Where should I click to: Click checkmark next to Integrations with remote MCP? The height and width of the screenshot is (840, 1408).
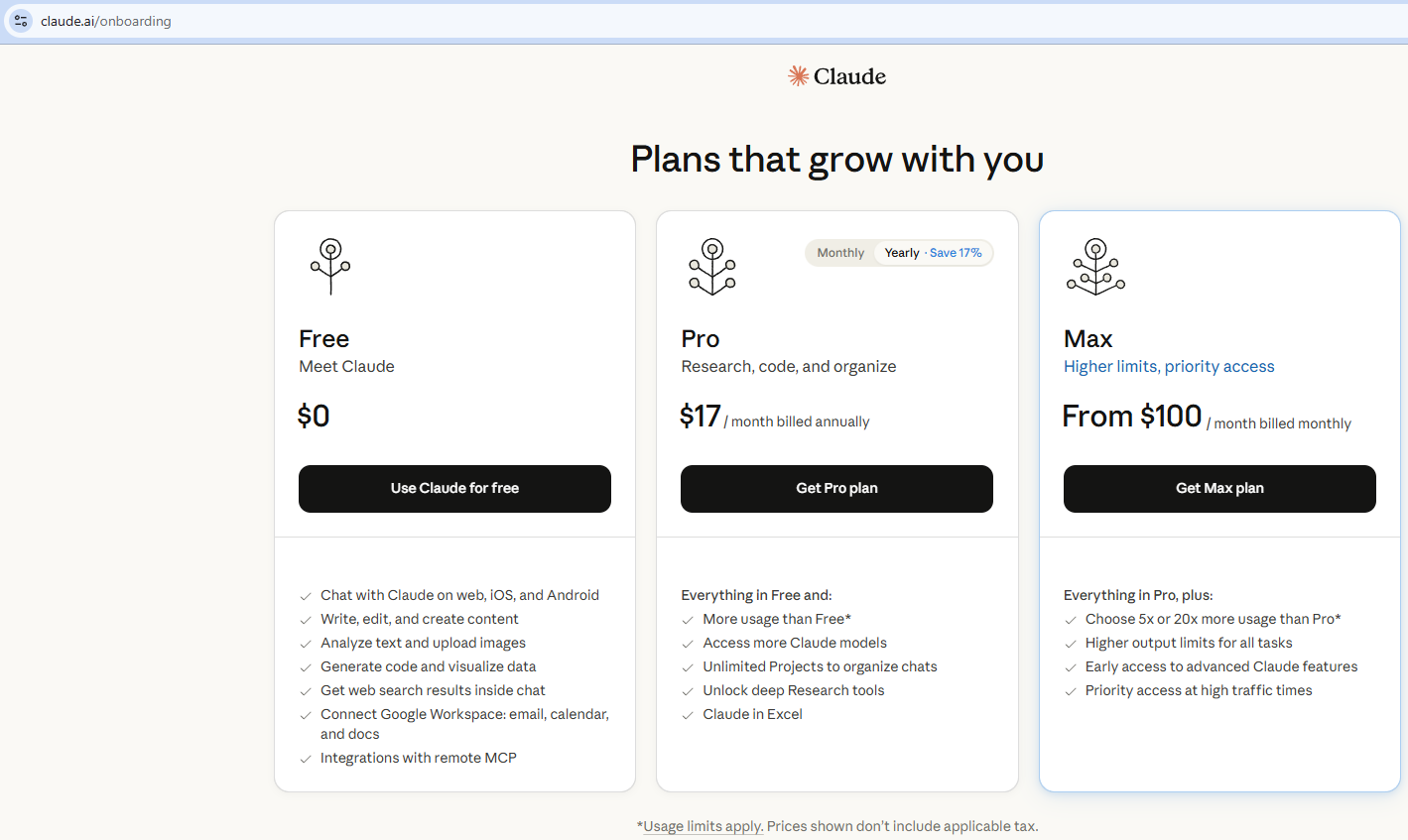click(x=306, y=759)
